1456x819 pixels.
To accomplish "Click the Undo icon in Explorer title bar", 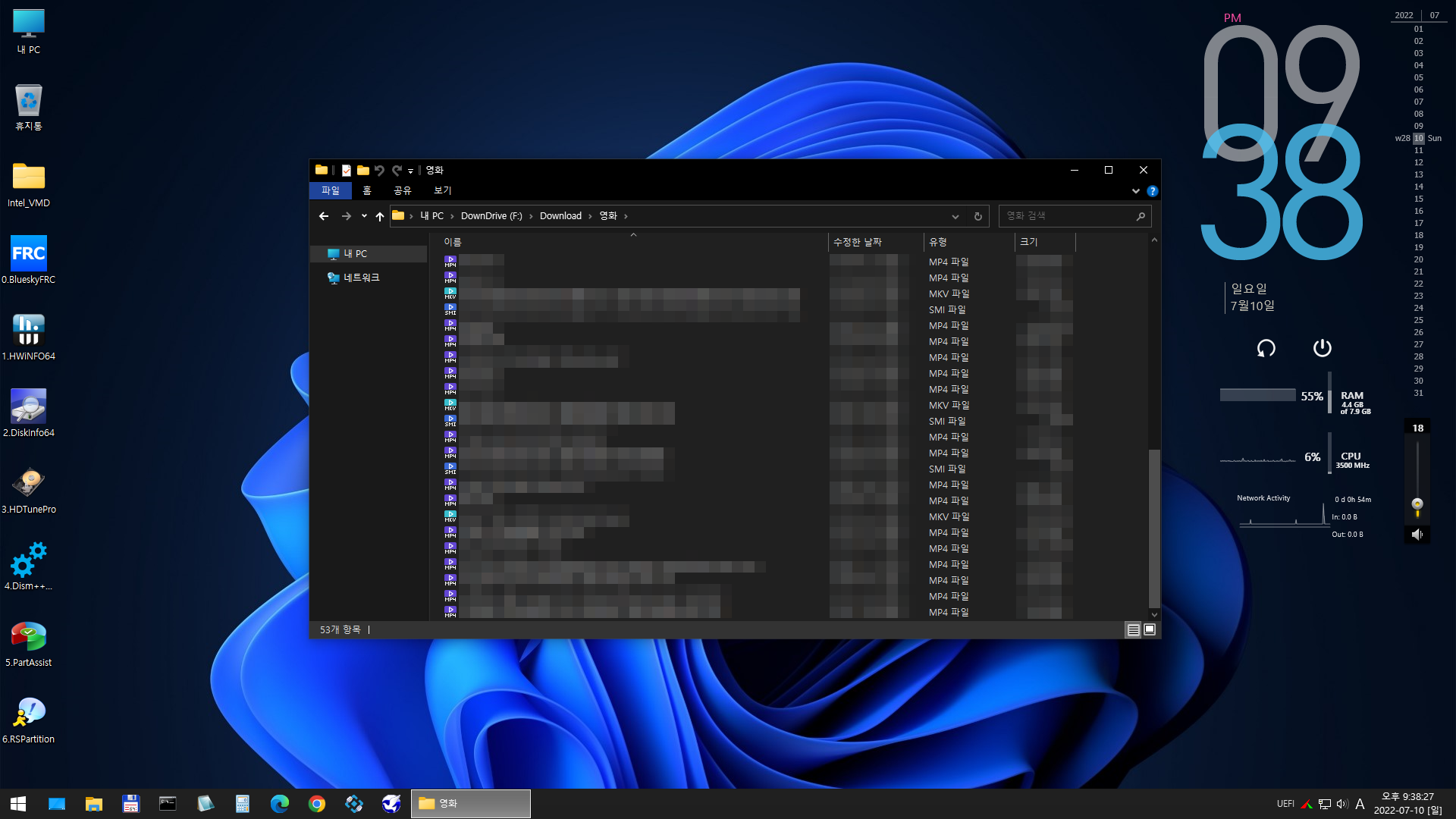I will pos(380,171).
